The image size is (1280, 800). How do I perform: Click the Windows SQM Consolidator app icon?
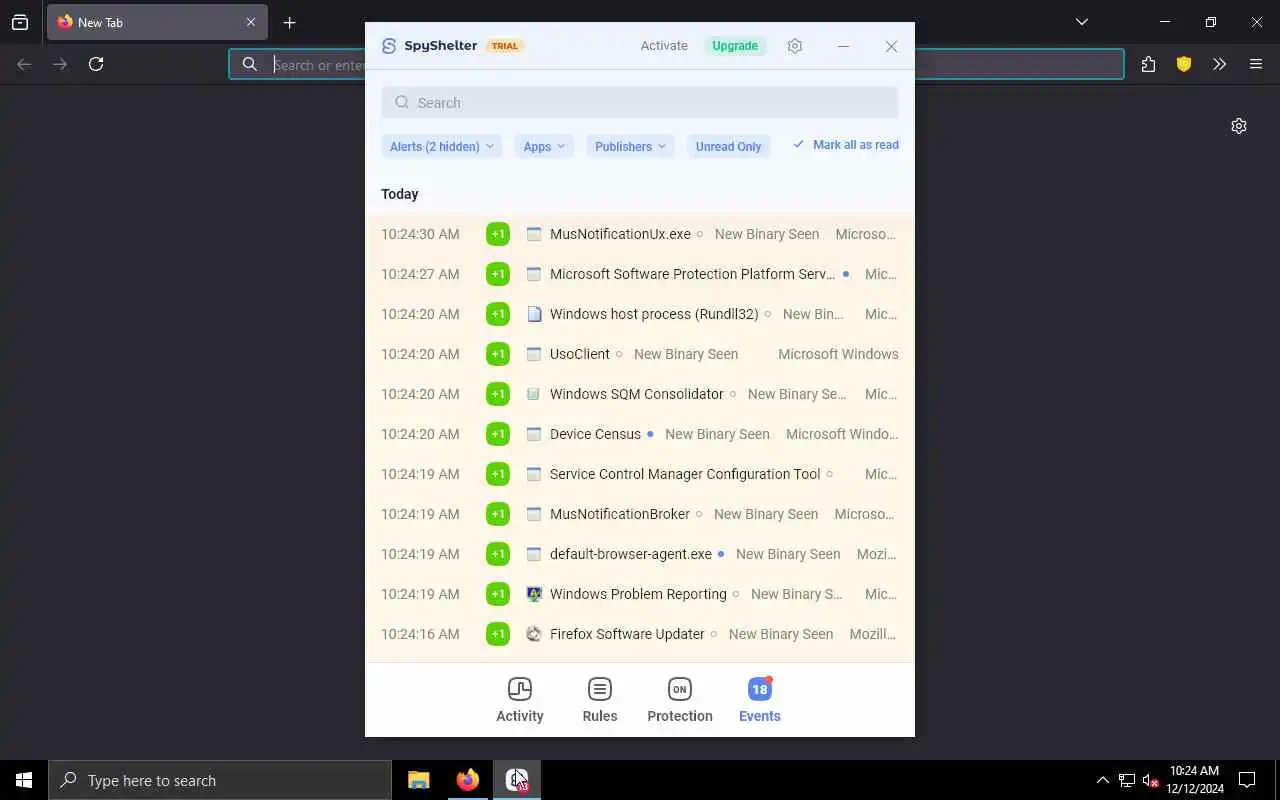click(534, 394)
